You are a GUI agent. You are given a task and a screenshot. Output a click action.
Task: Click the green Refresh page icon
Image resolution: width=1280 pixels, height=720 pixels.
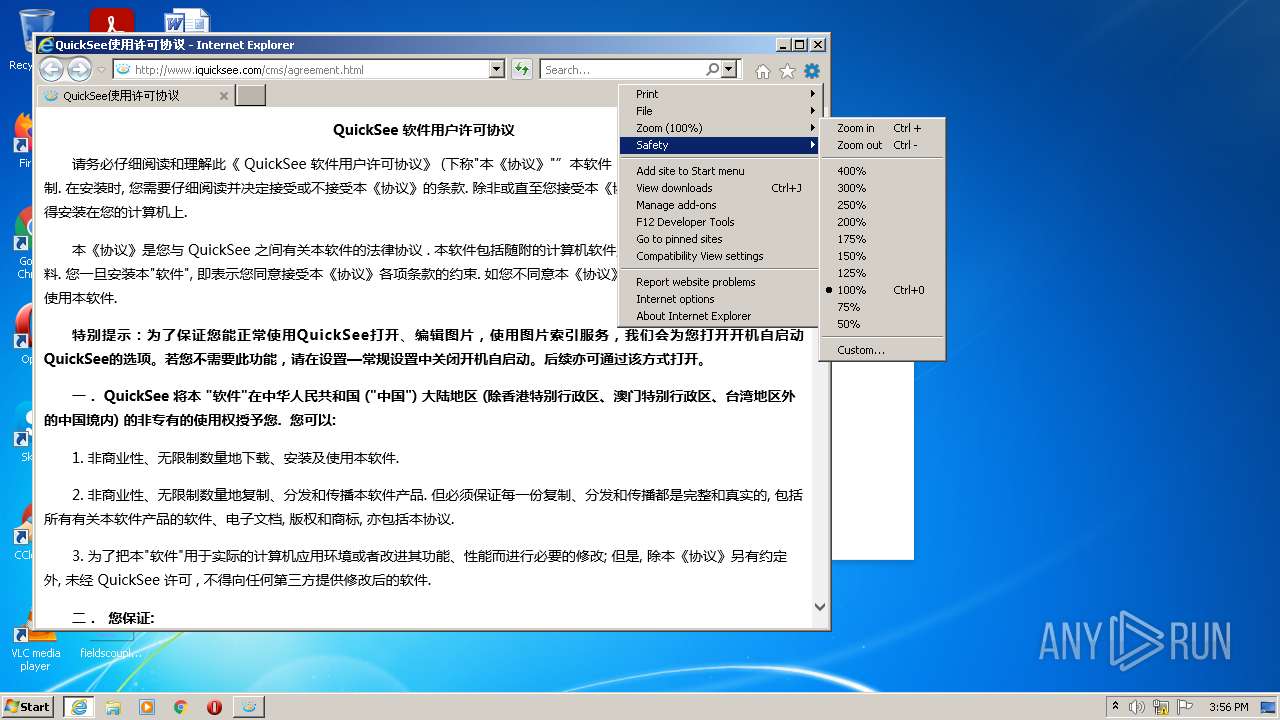521,69
